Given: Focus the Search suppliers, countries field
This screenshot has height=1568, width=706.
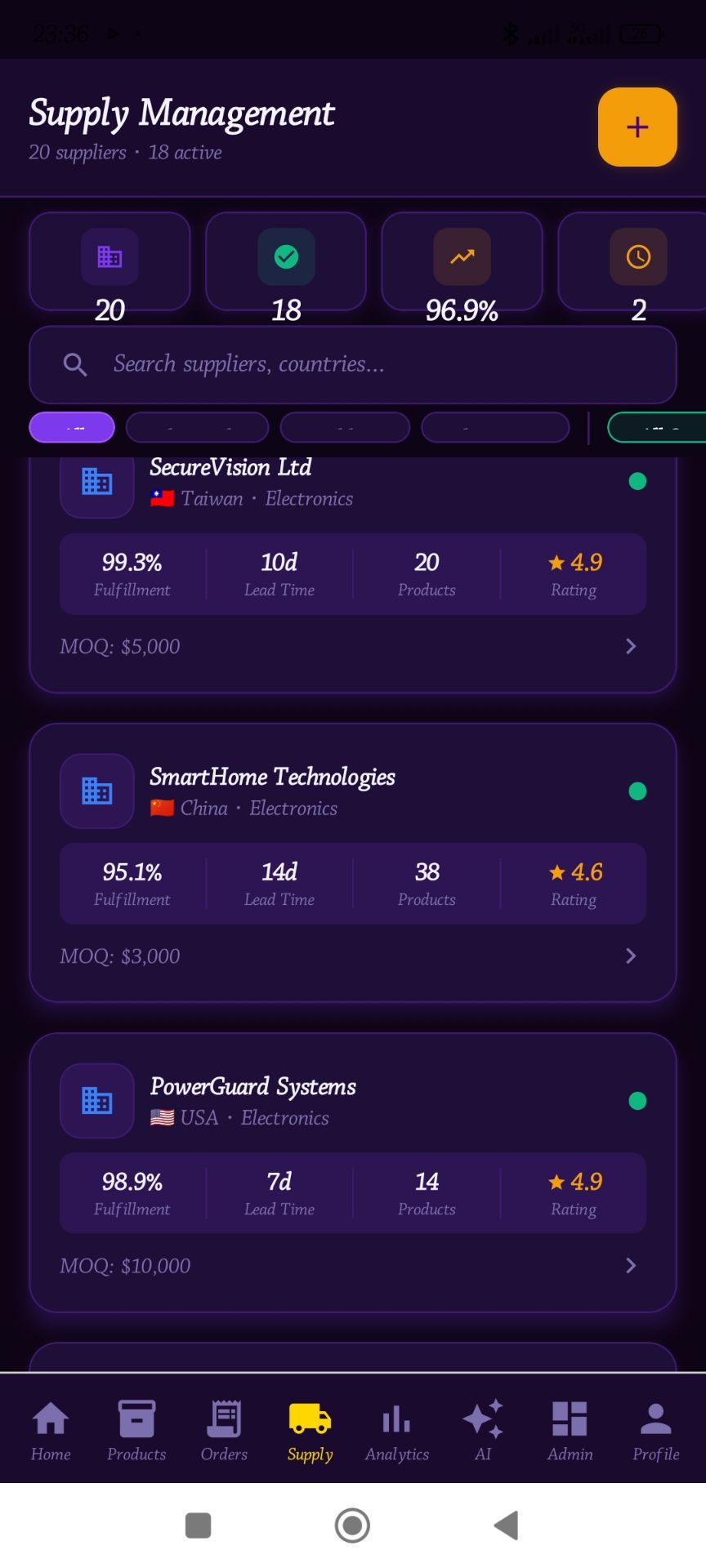Looking at the screenshot, I should 376,364.
